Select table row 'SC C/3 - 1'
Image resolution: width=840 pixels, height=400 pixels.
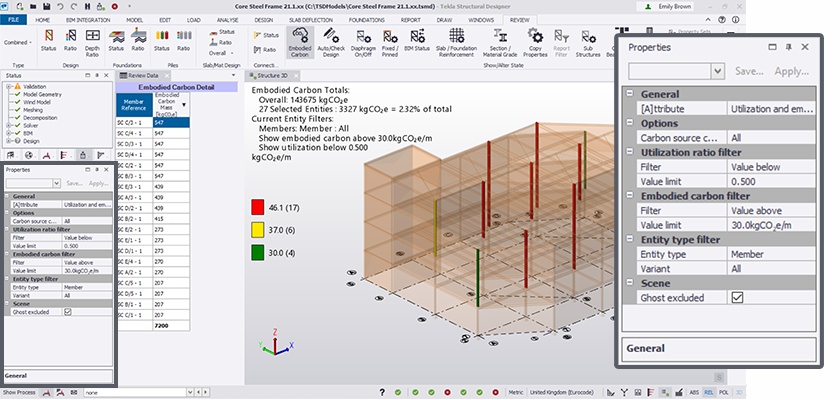[x=153, y=122]
